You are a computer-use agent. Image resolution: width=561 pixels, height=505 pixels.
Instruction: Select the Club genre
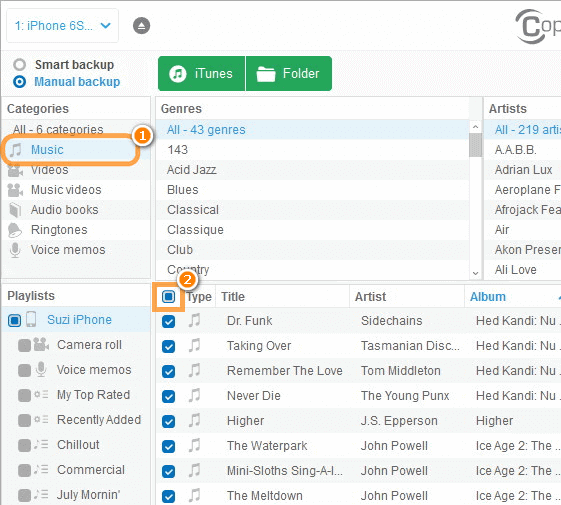pos(312,250)
